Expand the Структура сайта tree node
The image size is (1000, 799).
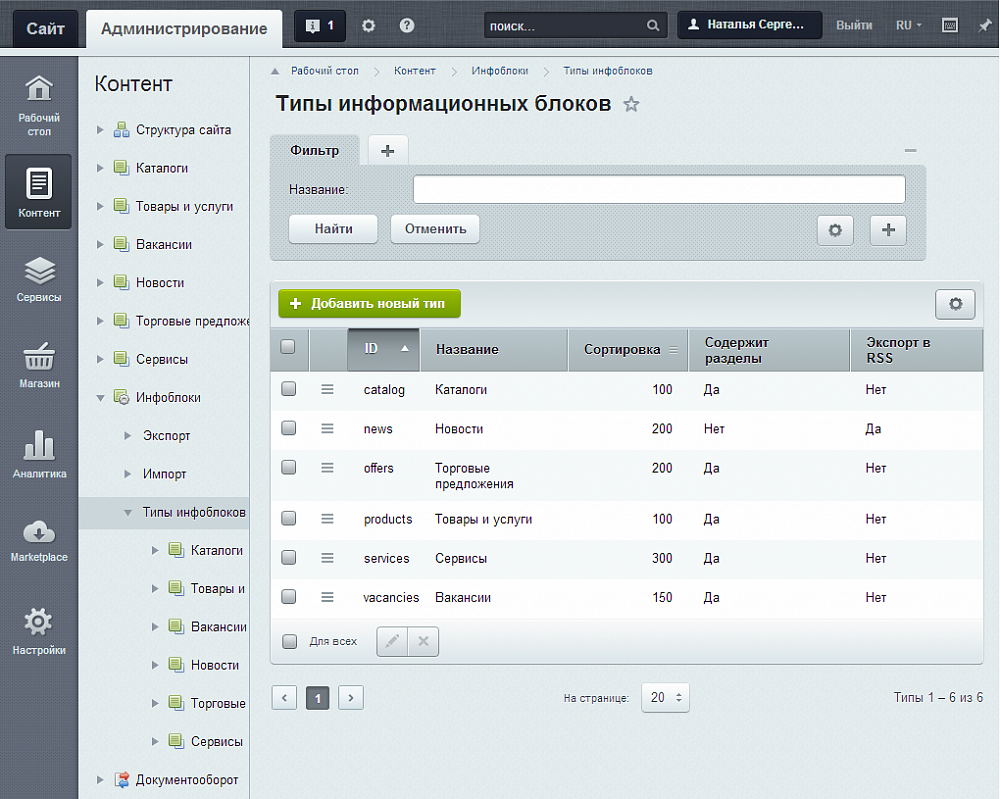(100, 130)
